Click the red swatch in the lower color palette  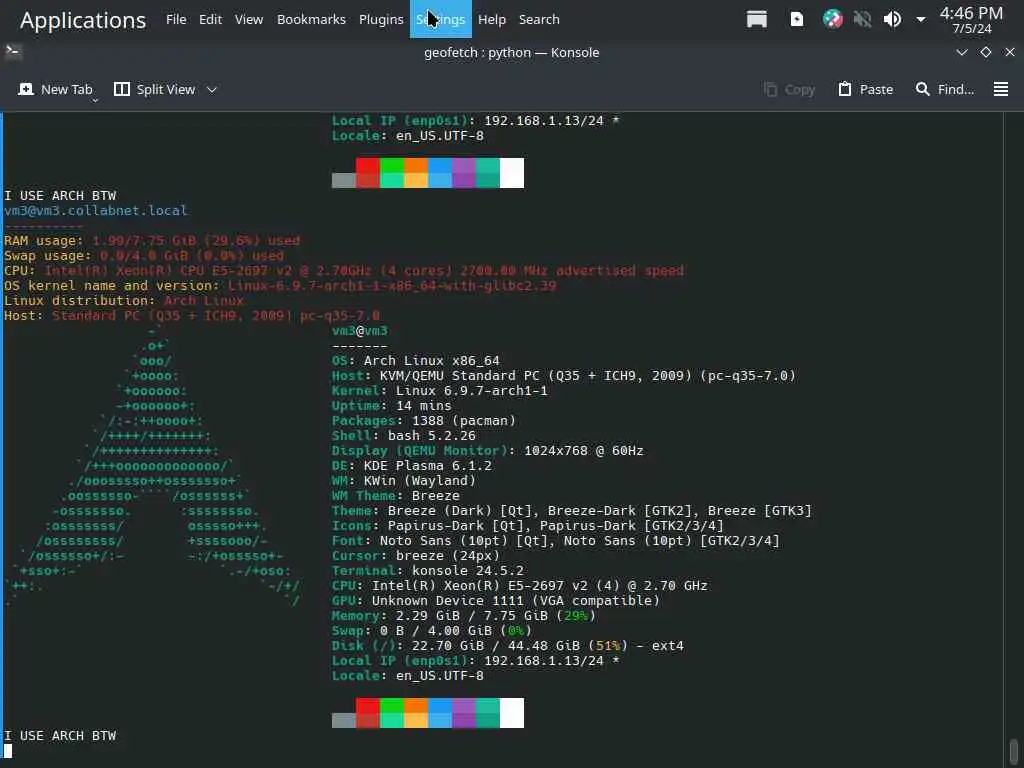(368, 712)
